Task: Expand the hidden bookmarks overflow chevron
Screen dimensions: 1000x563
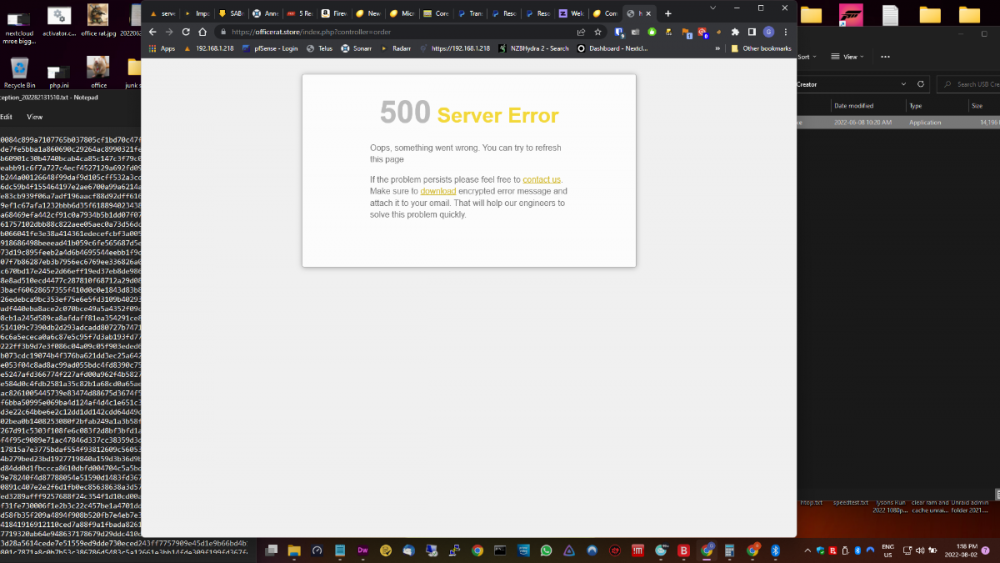Action: click(720, 48)
